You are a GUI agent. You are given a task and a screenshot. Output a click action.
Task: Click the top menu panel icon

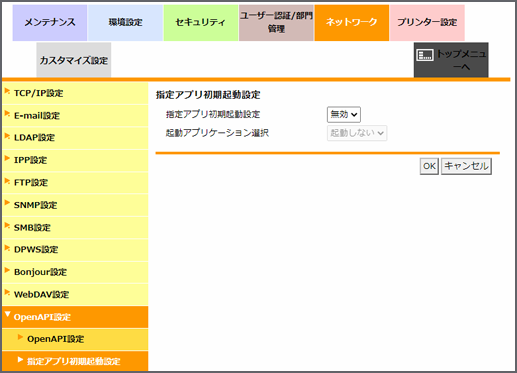(425, 55)
